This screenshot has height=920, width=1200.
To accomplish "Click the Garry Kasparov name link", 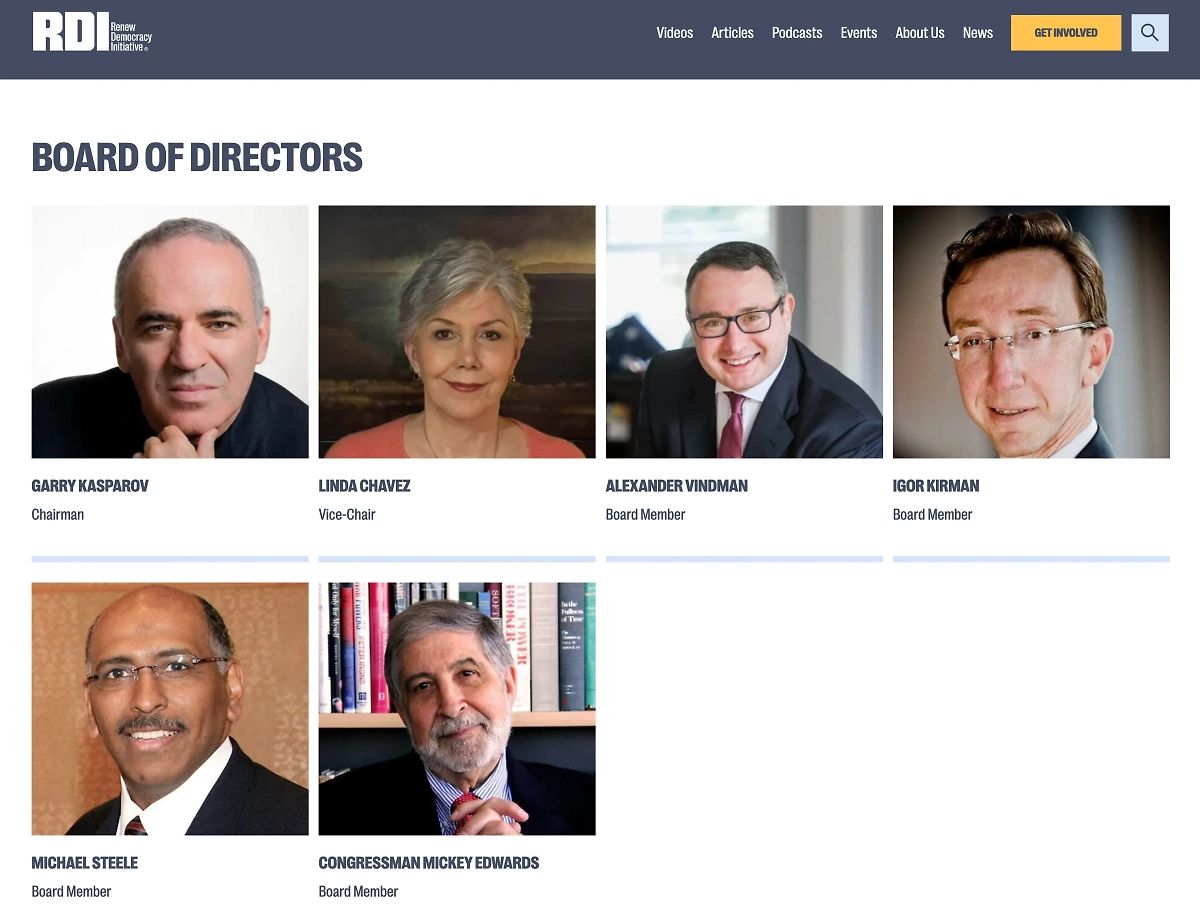I will (x=90, y=486).
